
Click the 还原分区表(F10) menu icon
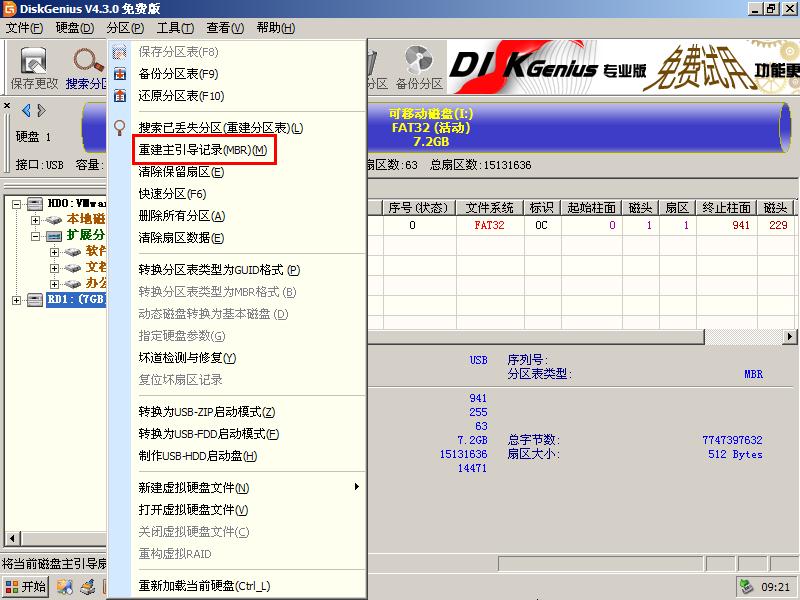click(119, 95)
